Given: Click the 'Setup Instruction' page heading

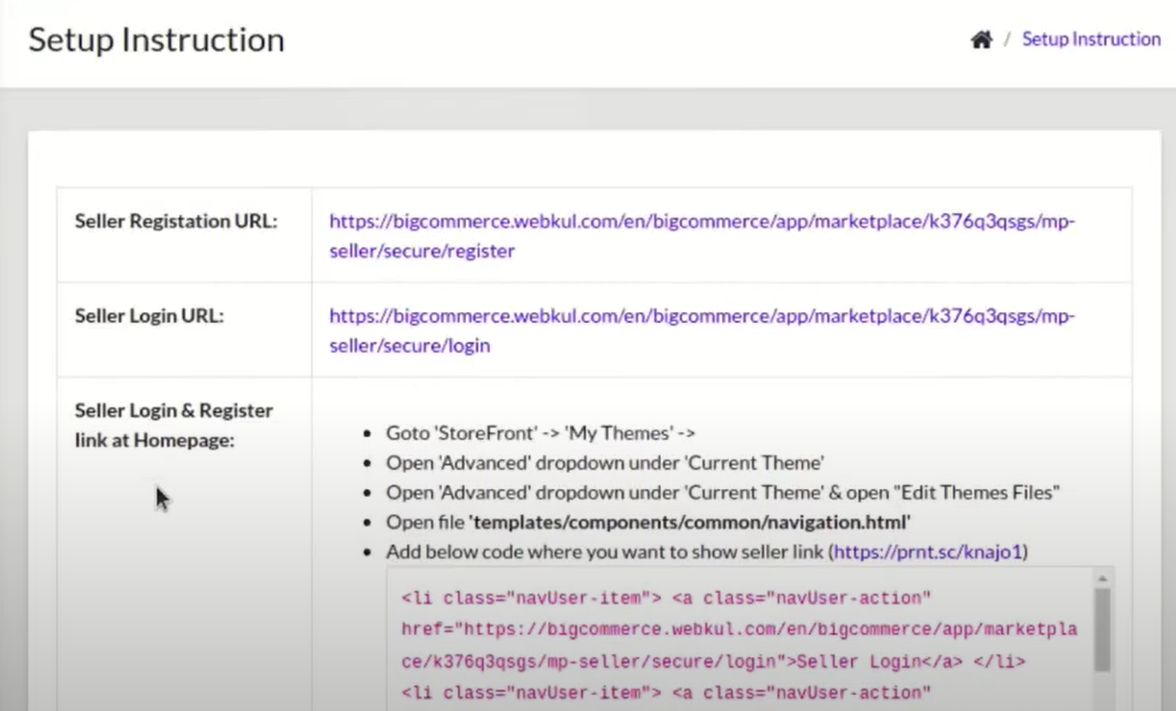Looking at the screenshot, I should point(157,40).
